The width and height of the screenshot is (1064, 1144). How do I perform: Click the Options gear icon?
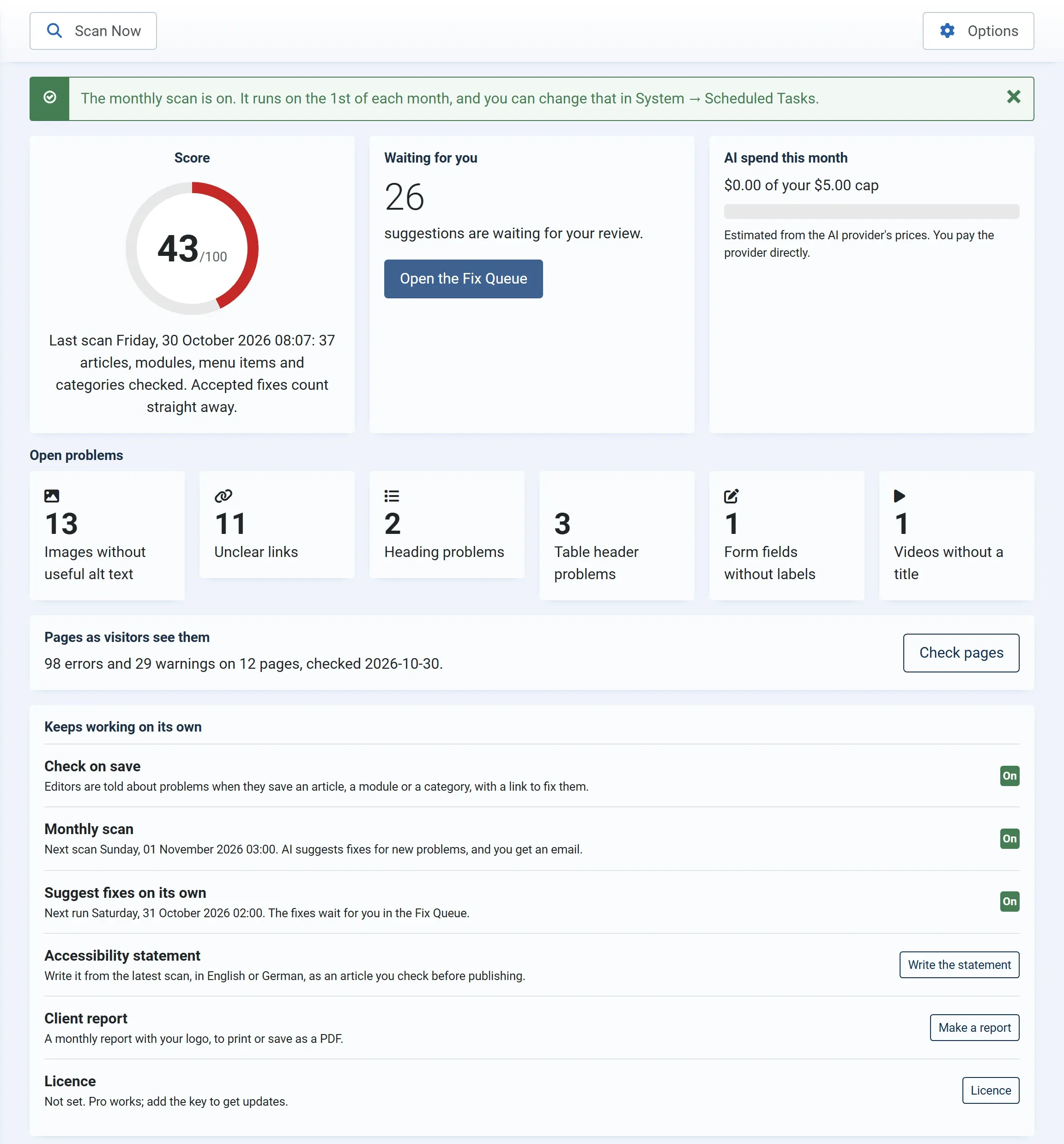pos(947,30)
